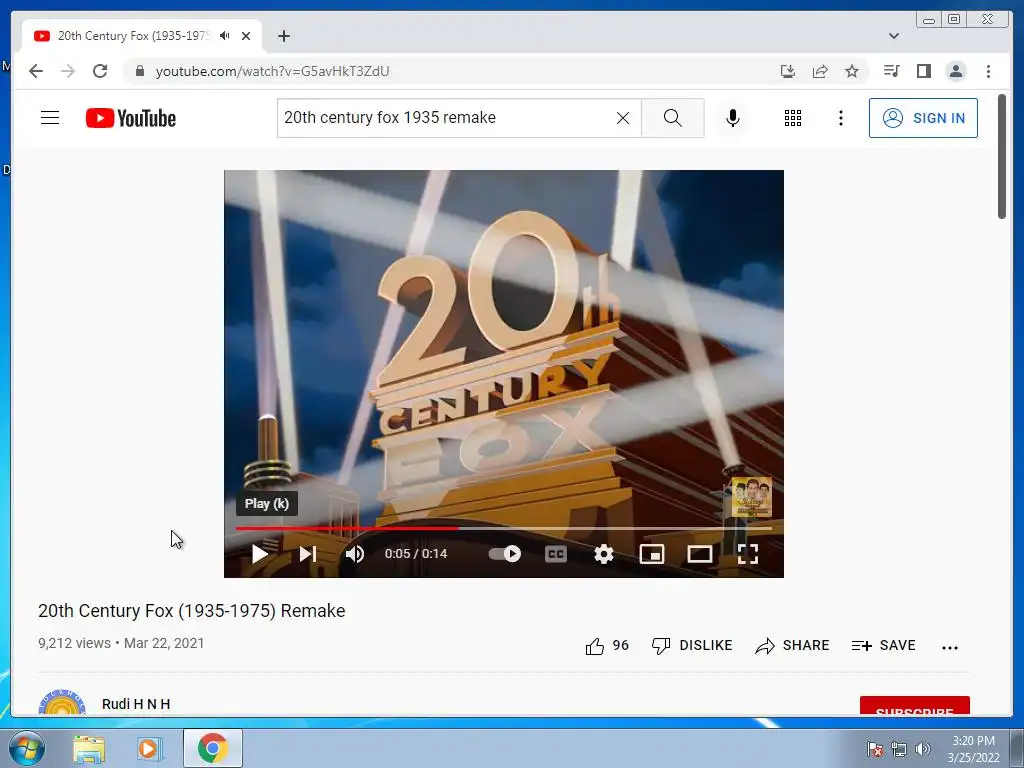Click video title '20th Century Fox (1935-1975) Remake'
This screenshot has height=768, width=1024.
[x=191, y=611]
